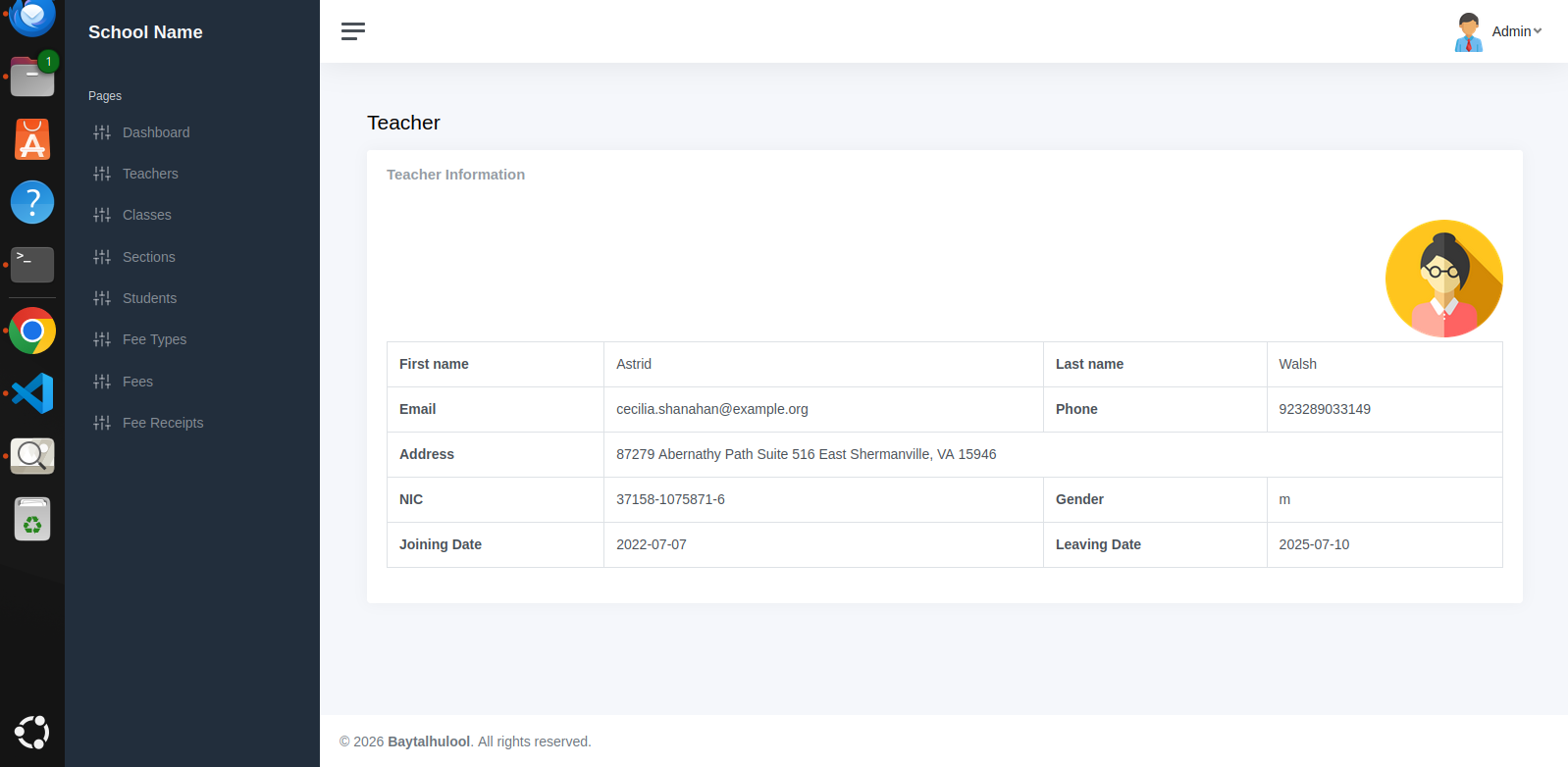Image resolution: width=1568 pixels, height=767 pixels.
Task: Click the Leaving Date label cell
Action: [x=1155, y=544]
